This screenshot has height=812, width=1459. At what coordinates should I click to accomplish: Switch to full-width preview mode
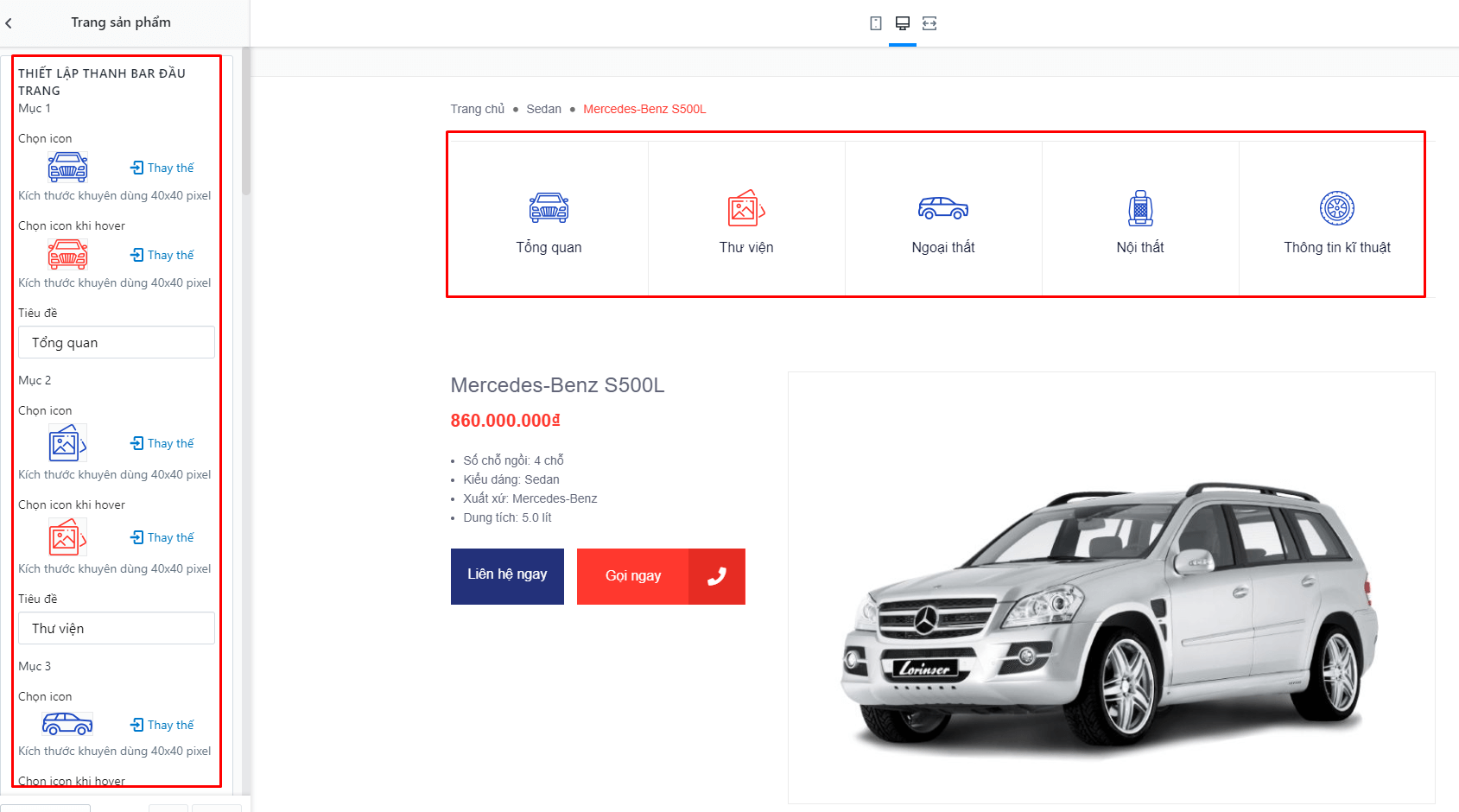click(x=929, y=23)
